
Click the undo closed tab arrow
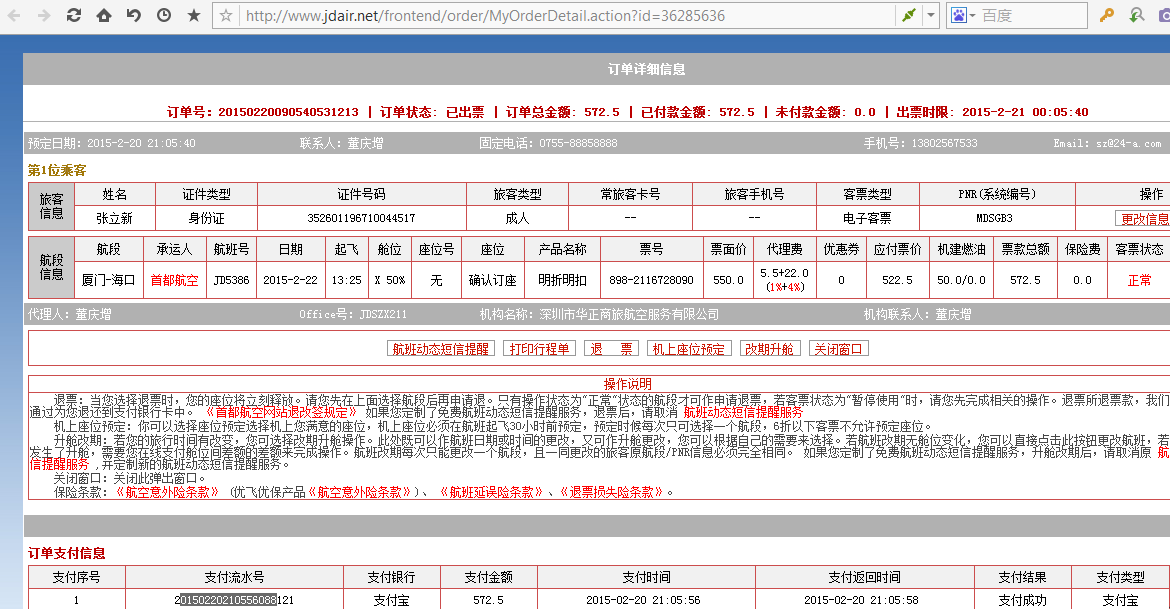[x=134, y=15]
